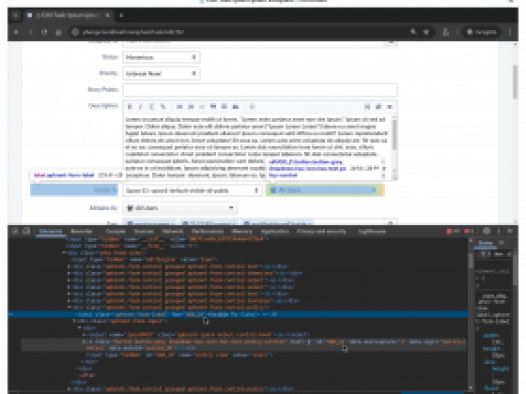Collapse the aphront-form-input div node
The height and width of the screenshot is (394, 526).
click(74, 321)
